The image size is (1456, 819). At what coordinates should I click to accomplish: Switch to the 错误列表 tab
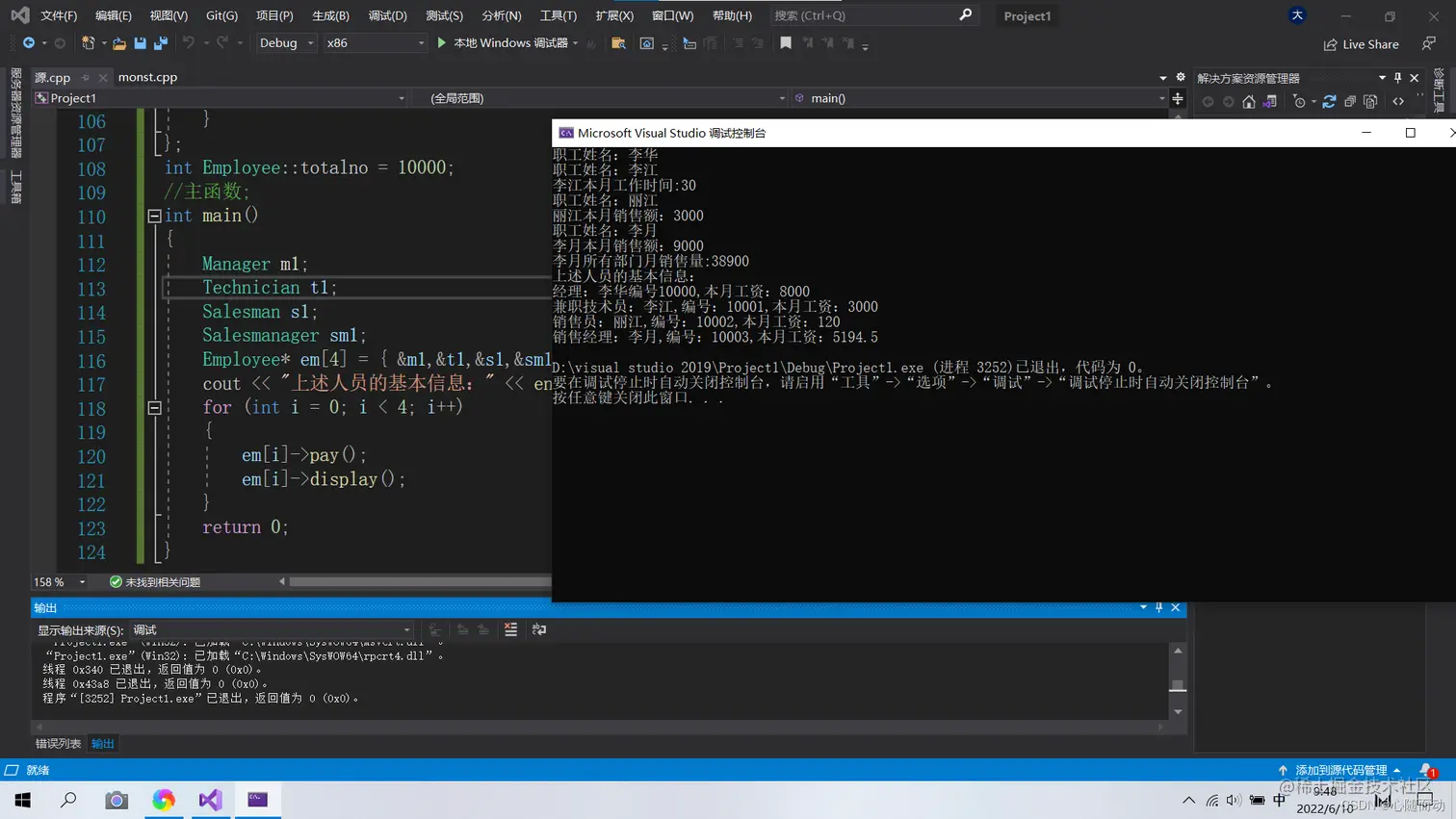(x=58, y=744)
